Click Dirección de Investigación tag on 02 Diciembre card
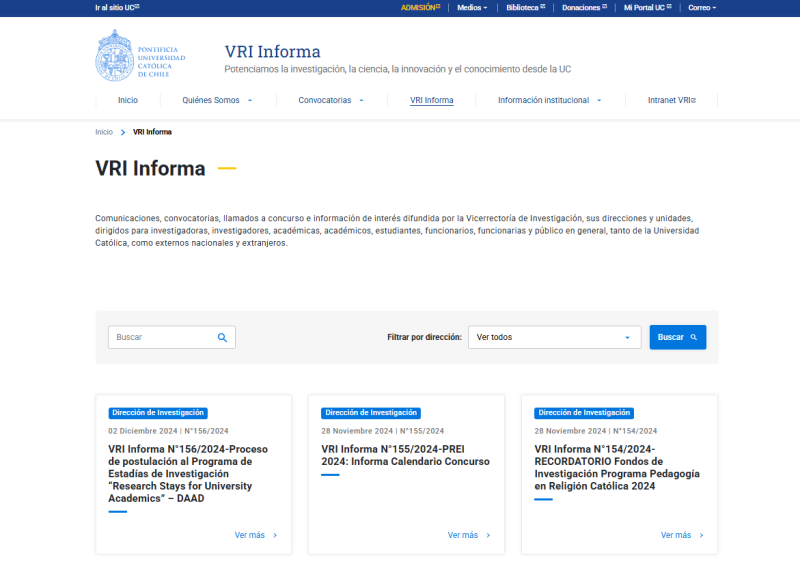 (x=158, y=413)
